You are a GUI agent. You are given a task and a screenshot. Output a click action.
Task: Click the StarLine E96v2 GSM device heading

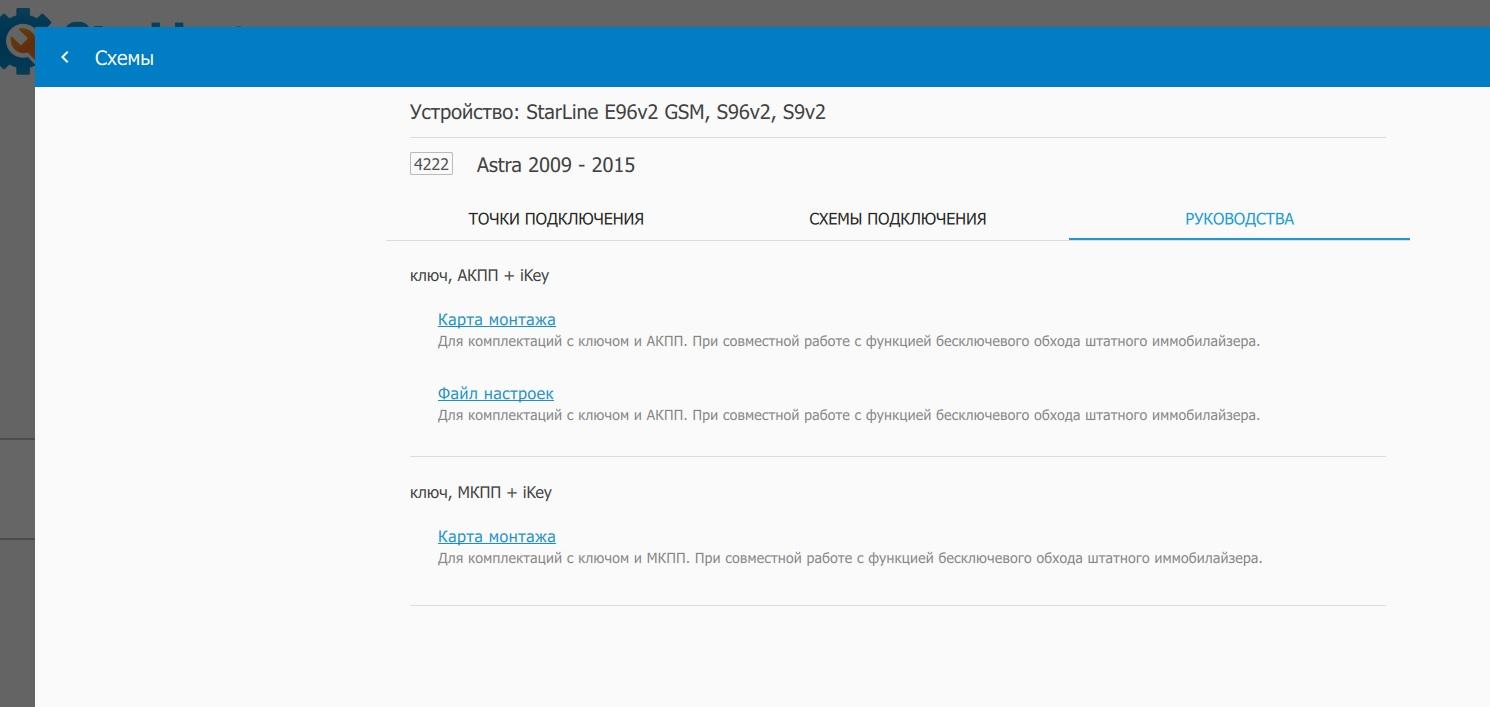[617, 112]
